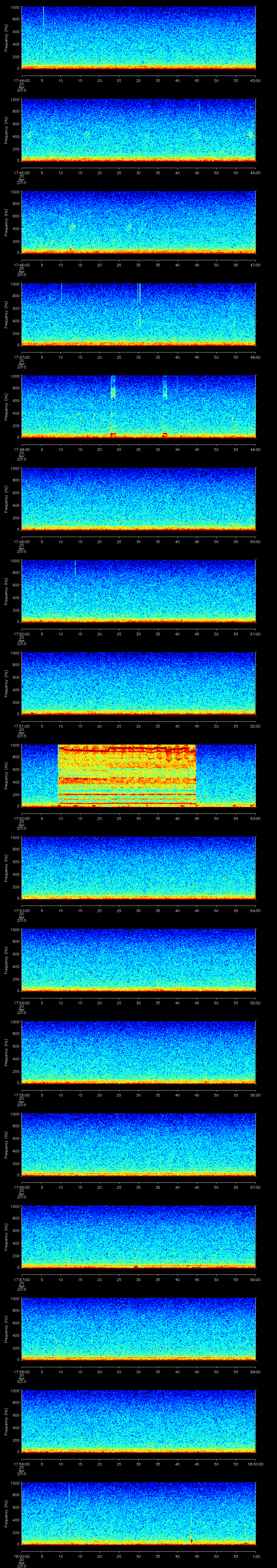Screen dimensions: 277x1568
Task: Click the streak near 14 seconds in 17:50 spectrogram
Action: [75, 570]
